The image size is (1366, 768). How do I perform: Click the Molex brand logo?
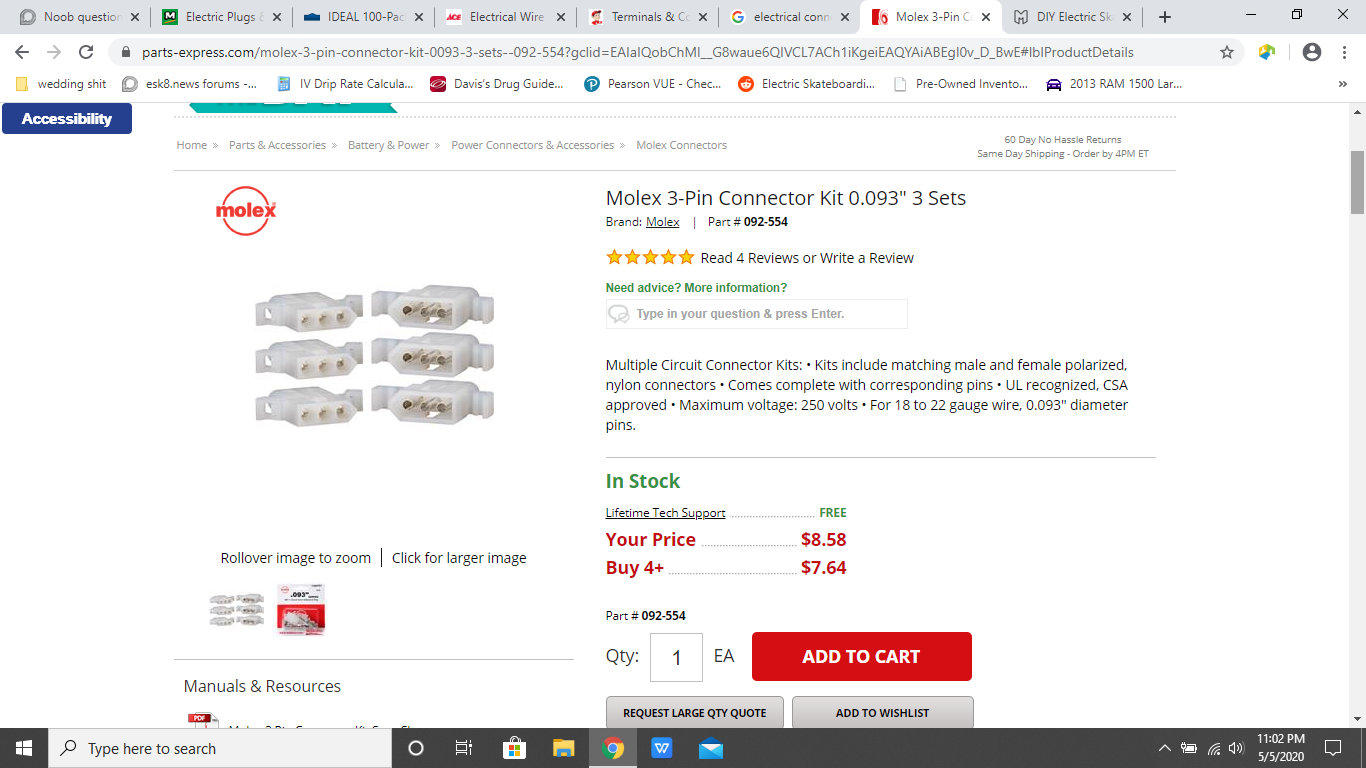point(245,211)
